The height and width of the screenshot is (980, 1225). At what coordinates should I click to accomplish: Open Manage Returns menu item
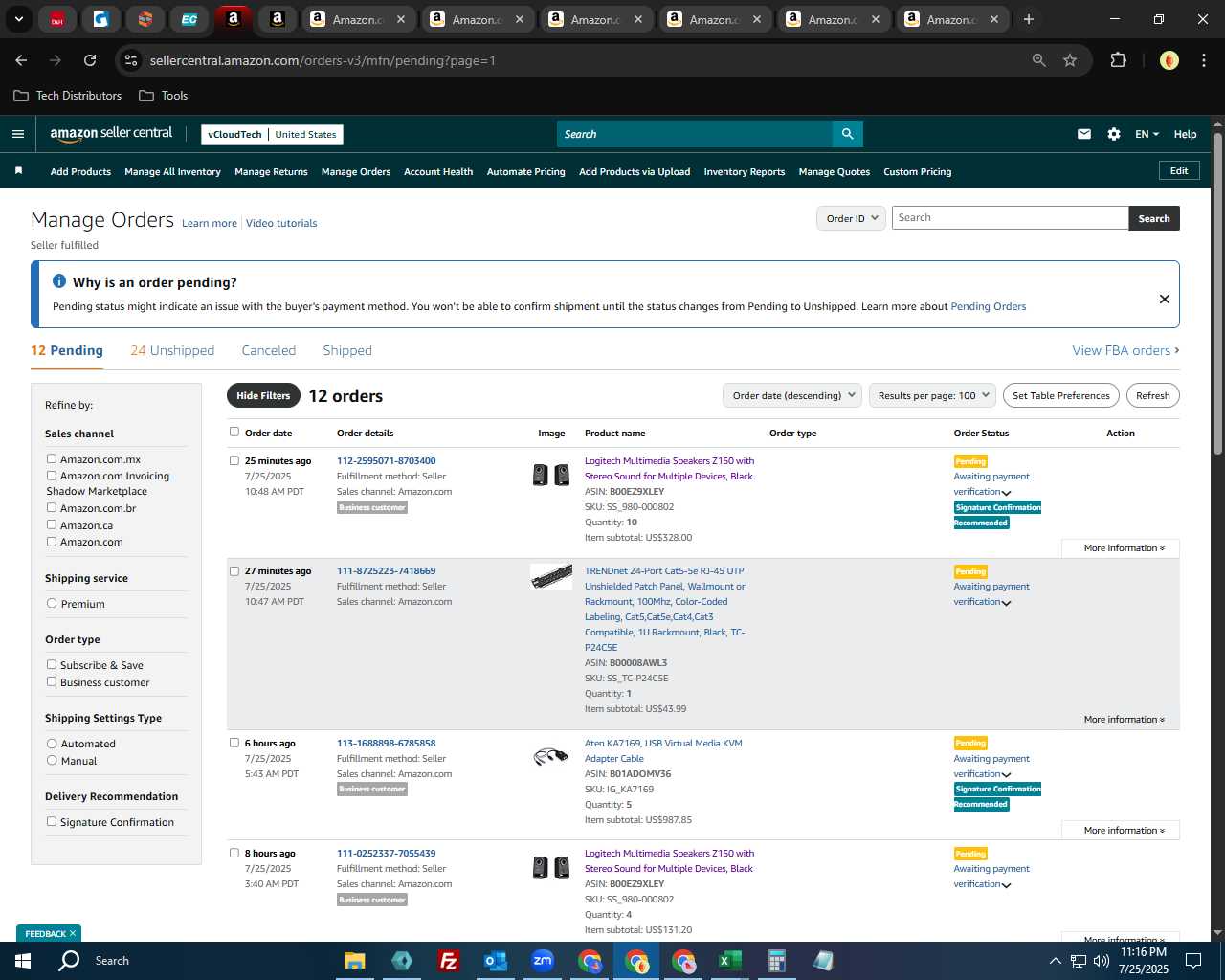click(271, 172)
